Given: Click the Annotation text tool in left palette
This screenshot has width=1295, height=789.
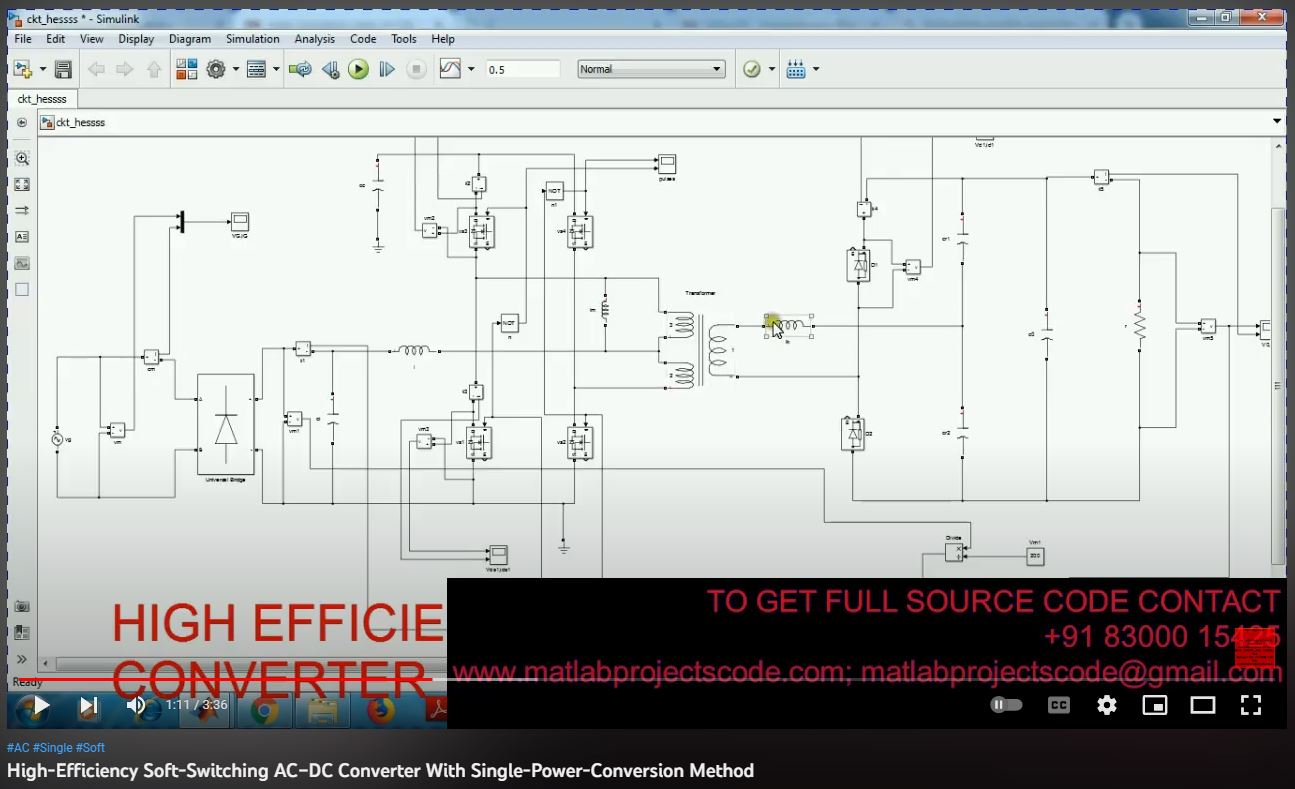Looking at the screenshot, I should click(22, 237).
